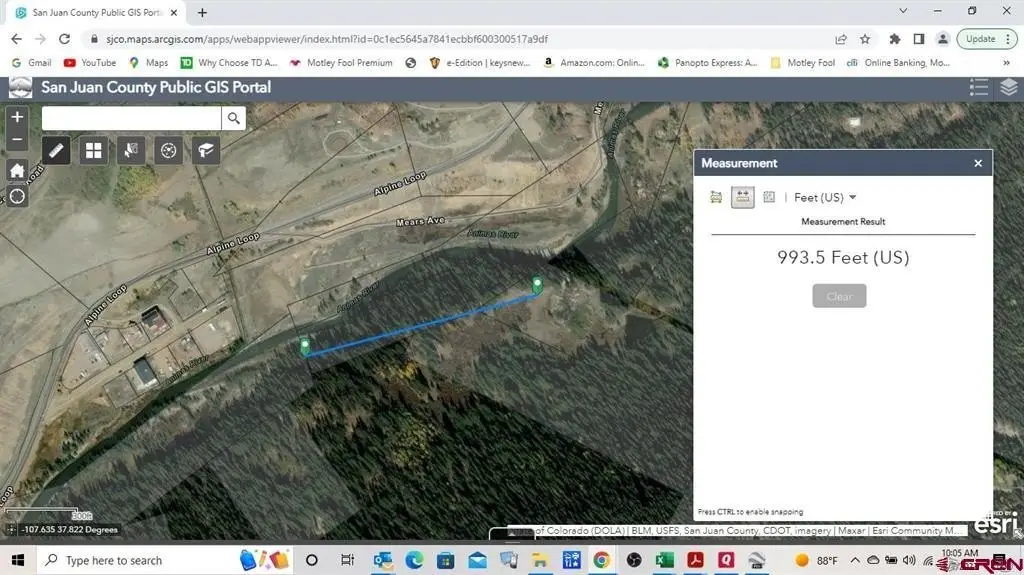Screen dimensions: 1024x575
Task: Open the Layer List stack icon
Action: tap(1008, 87)
